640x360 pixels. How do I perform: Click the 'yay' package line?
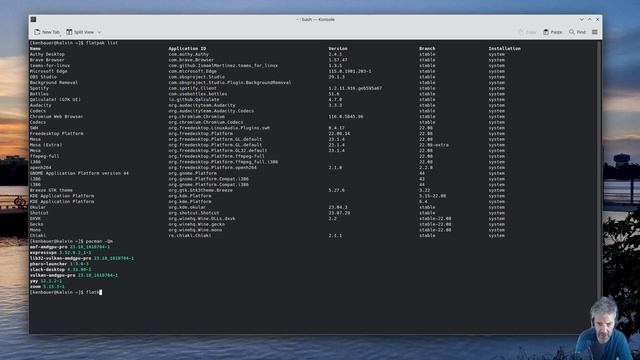tap(46, 281)
